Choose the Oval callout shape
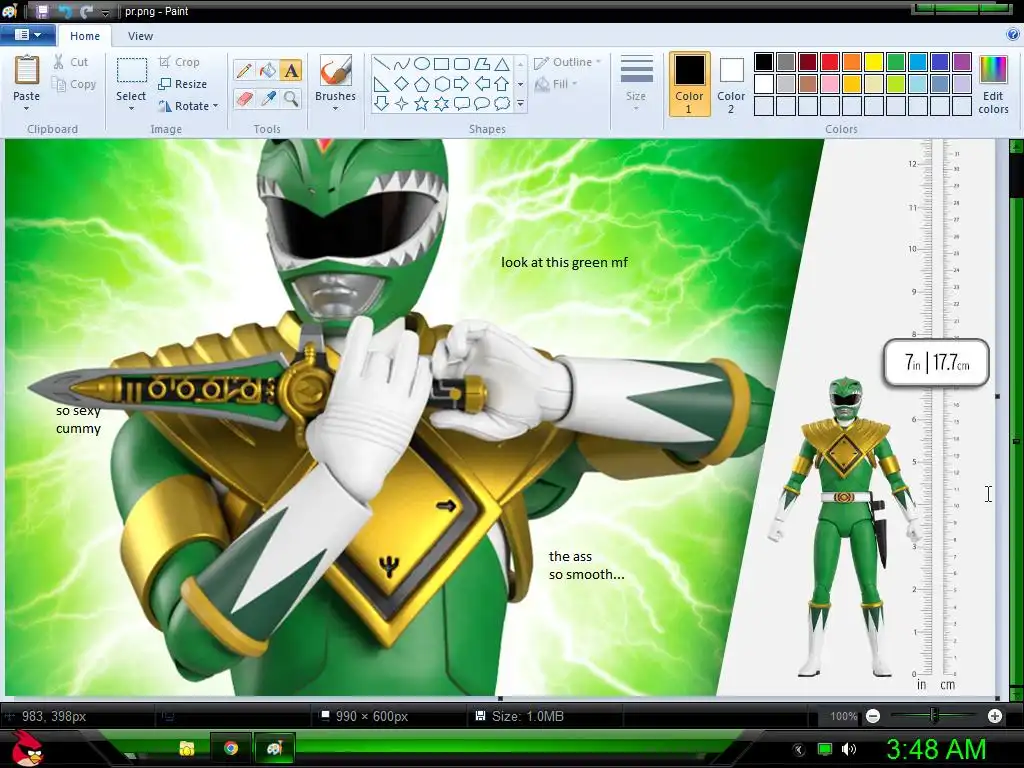The width and height of the screenshot is (1024, 768). coord(482,103)
